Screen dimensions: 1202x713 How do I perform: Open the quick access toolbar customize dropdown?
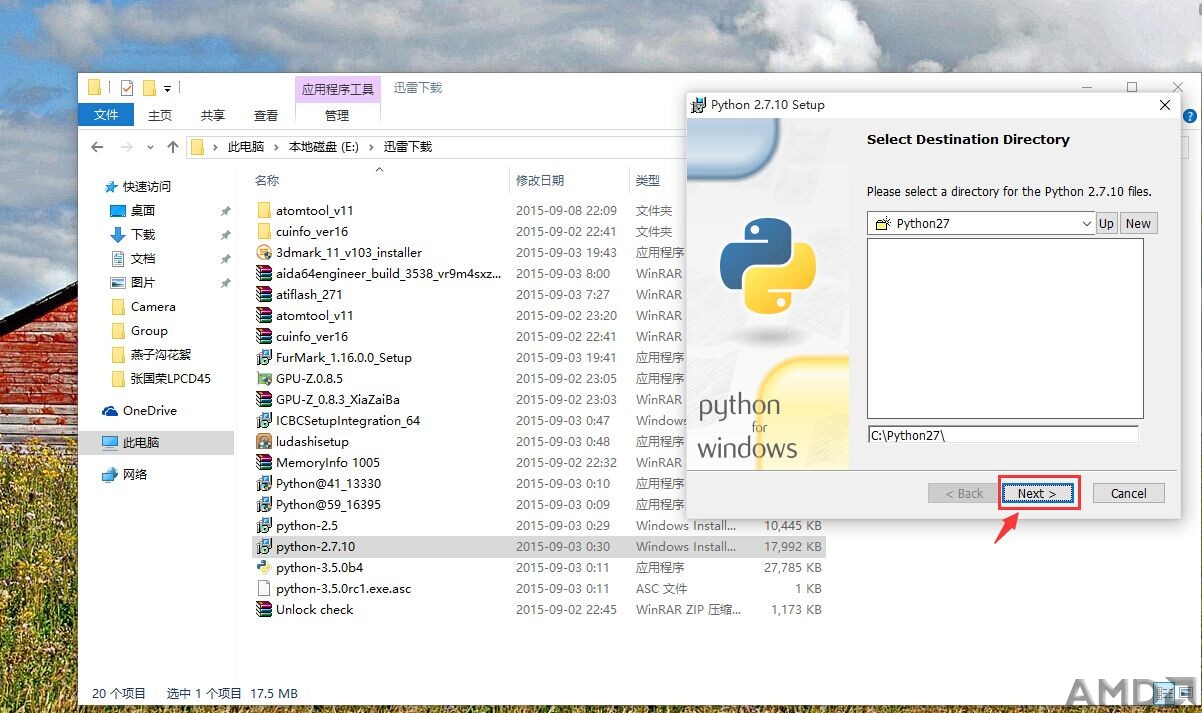click(x=168, y=88)
